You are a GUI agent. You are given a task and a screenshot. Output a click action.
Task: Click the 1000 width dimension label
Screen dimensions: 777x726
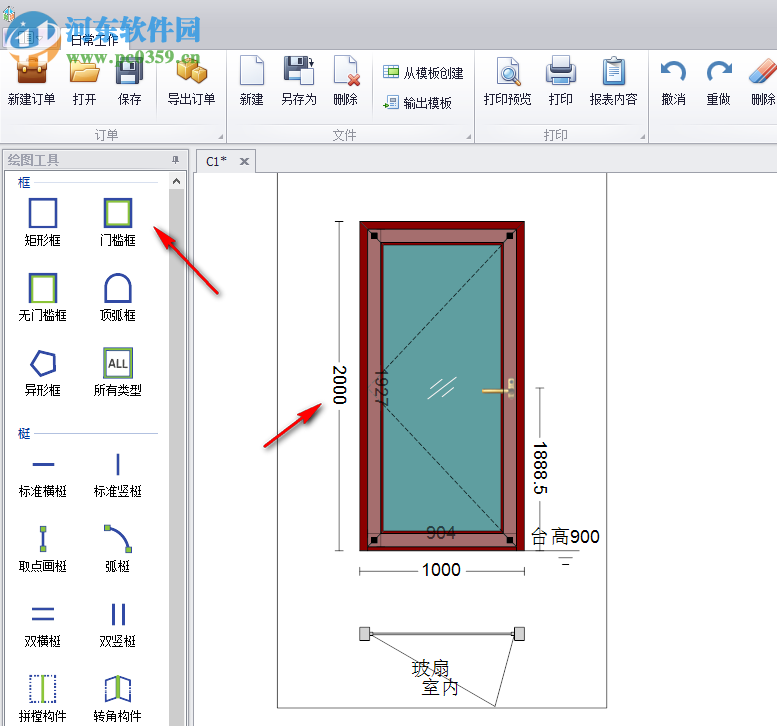[x=441, y=570]
